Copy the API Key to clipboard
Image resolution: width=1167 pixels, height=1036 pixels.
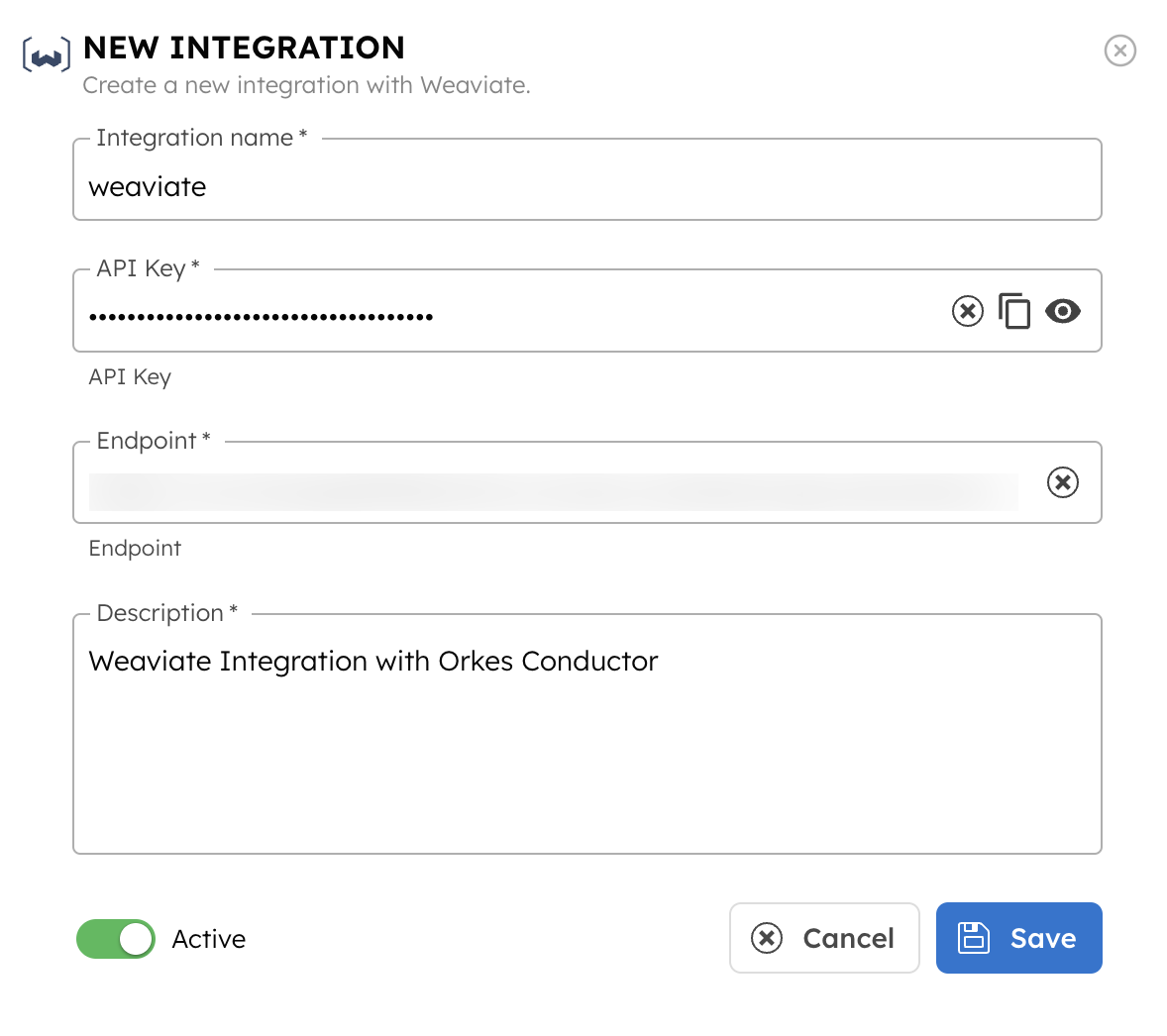point(1014,311)
